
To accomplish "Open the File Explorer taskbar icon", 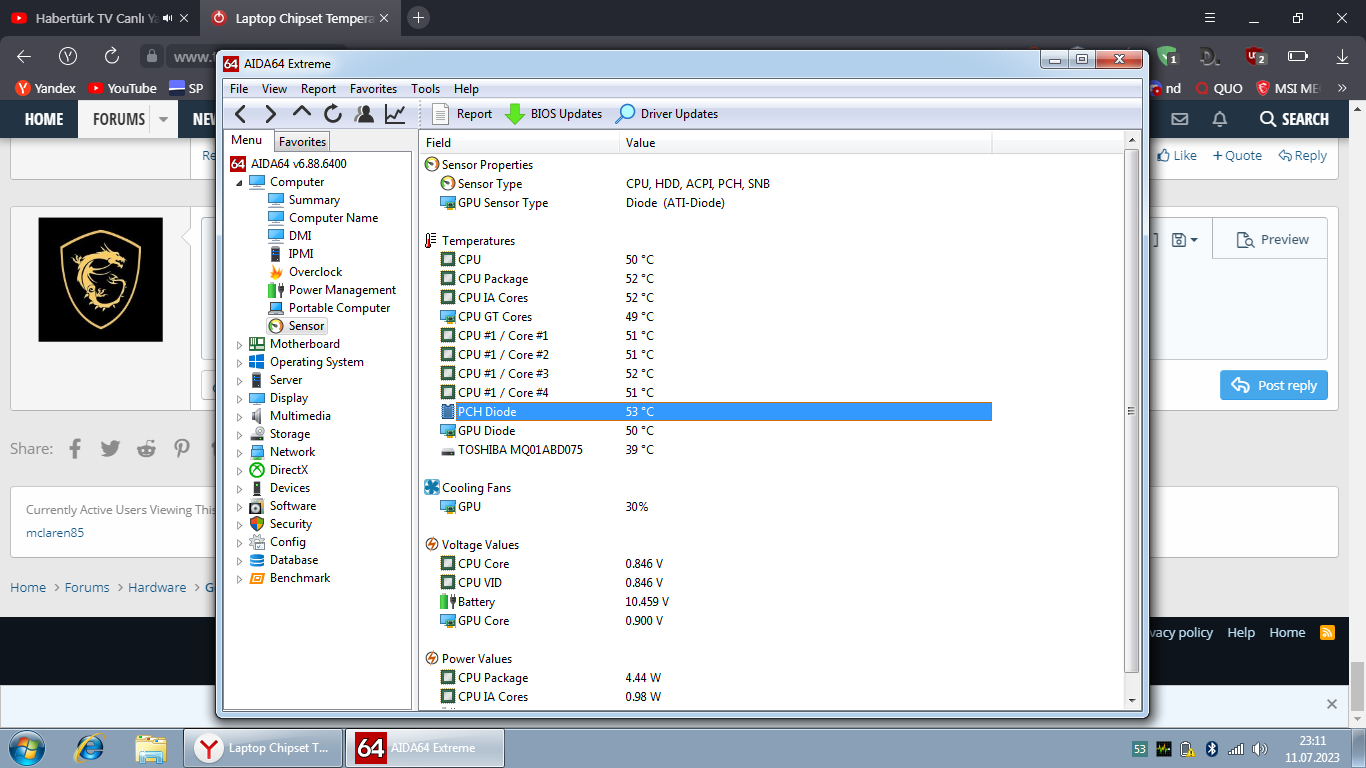I will pos(151,748).
